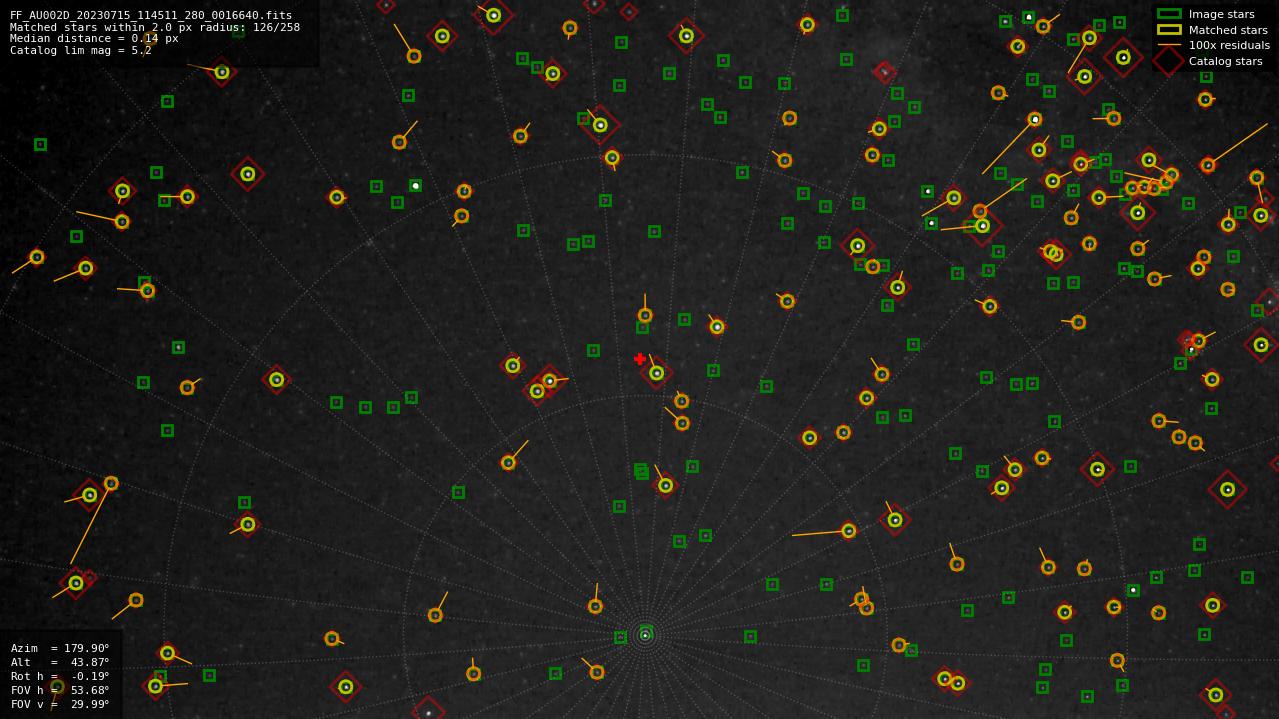Click the 'Alt = 43.87°' readout

point(60,662)
